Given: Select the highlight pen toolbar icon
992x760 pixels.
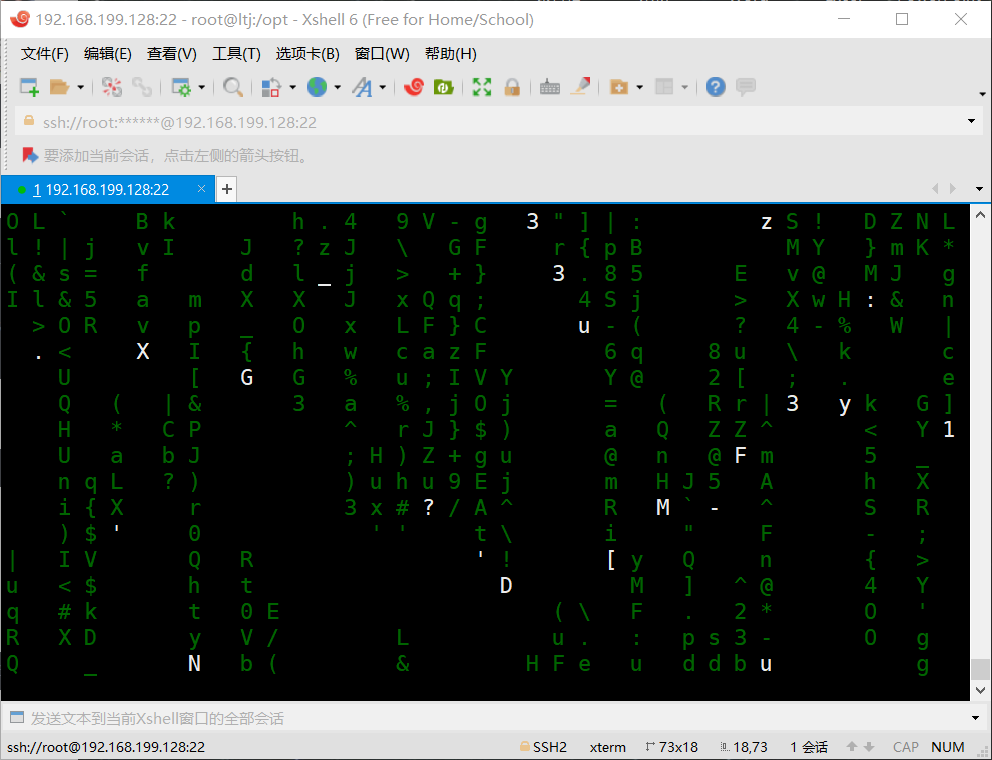Looking at the screenshot, I should (x=580, y=87).
